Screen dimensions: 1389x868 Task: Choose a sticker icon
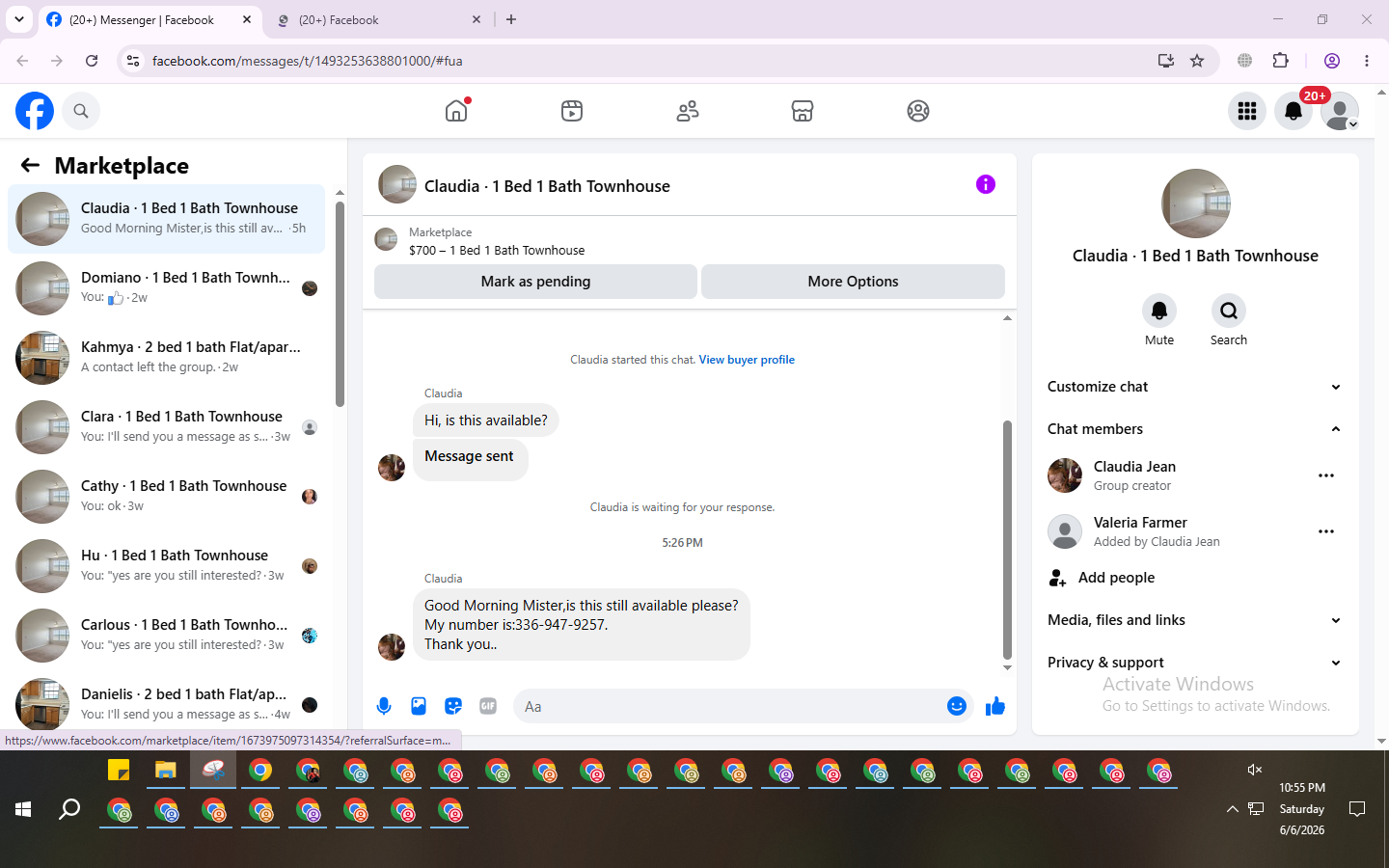[x=453, y=706]
